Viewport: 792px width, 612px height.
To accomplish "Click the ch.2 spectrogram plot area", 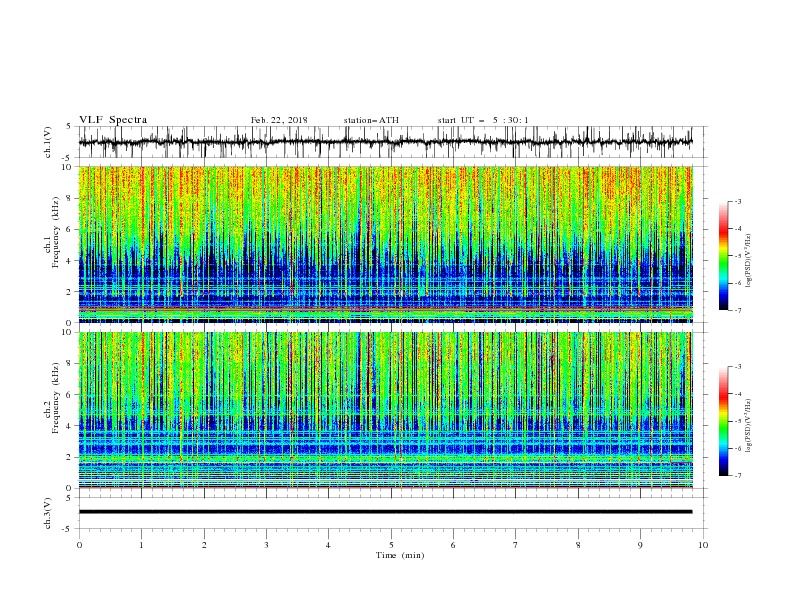I will tap(385, 410).
